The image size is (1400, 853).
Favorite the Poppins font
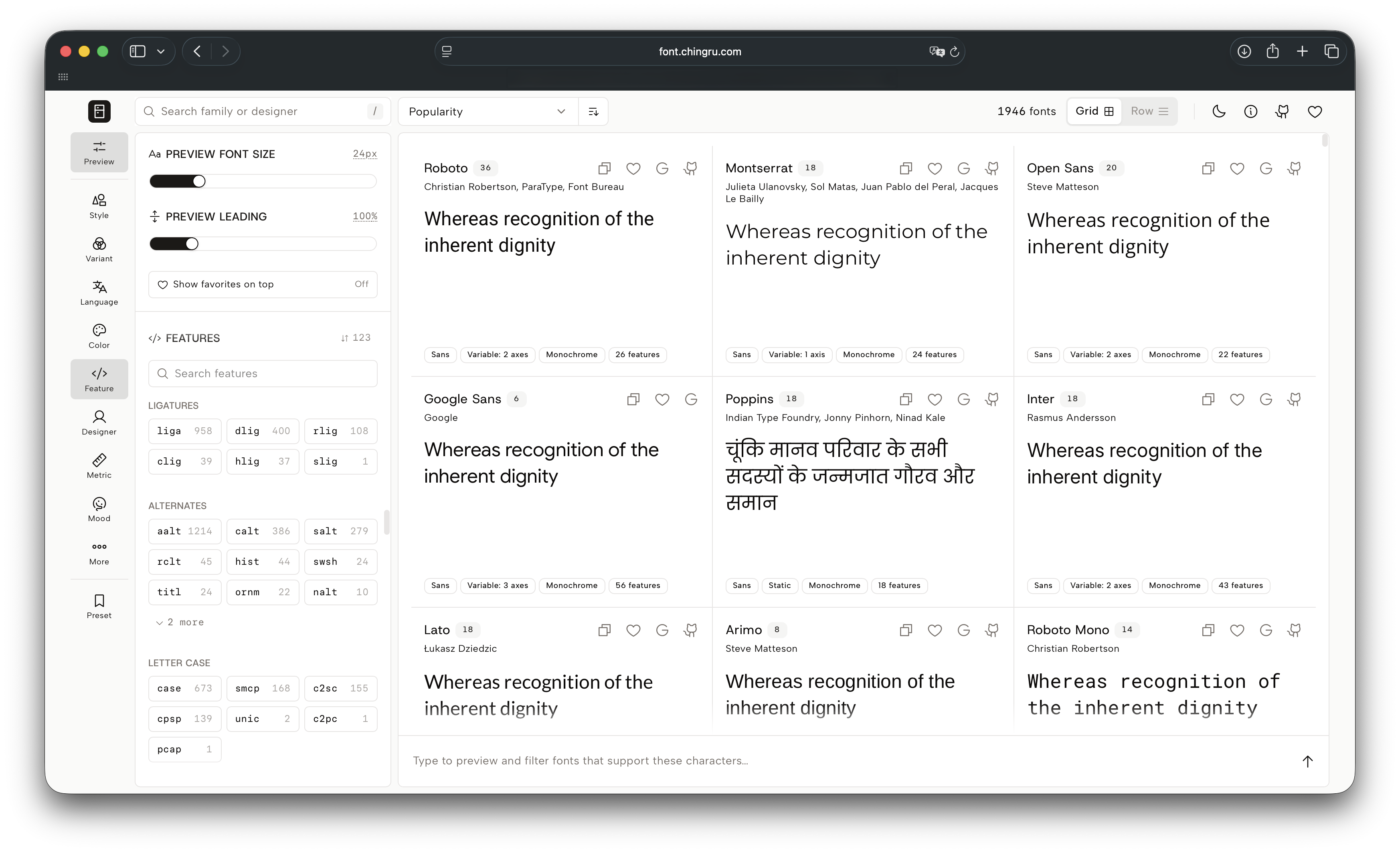tap(935, 399)
